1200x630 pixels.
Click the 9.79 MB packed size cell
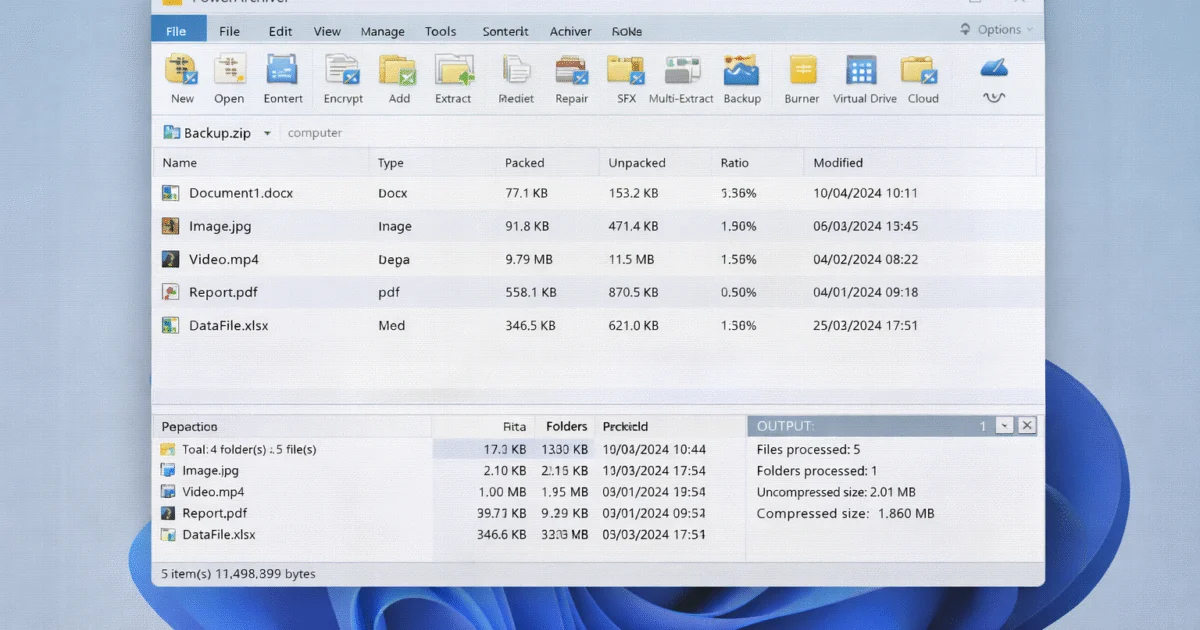tap(529, 259)
